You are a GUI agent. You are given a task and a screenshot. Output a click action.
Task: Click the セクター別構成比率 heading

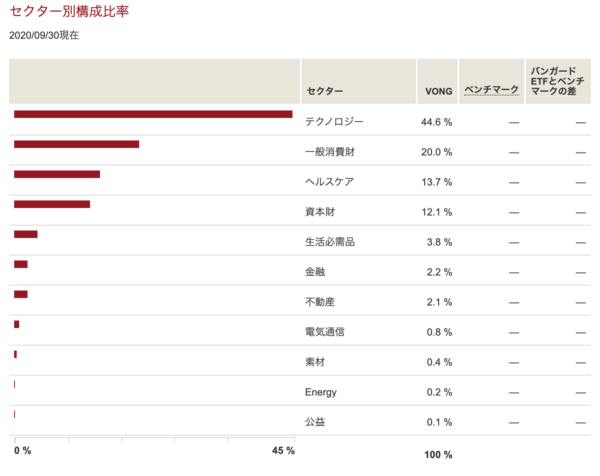pyautogui.click(x=69, y=11)
